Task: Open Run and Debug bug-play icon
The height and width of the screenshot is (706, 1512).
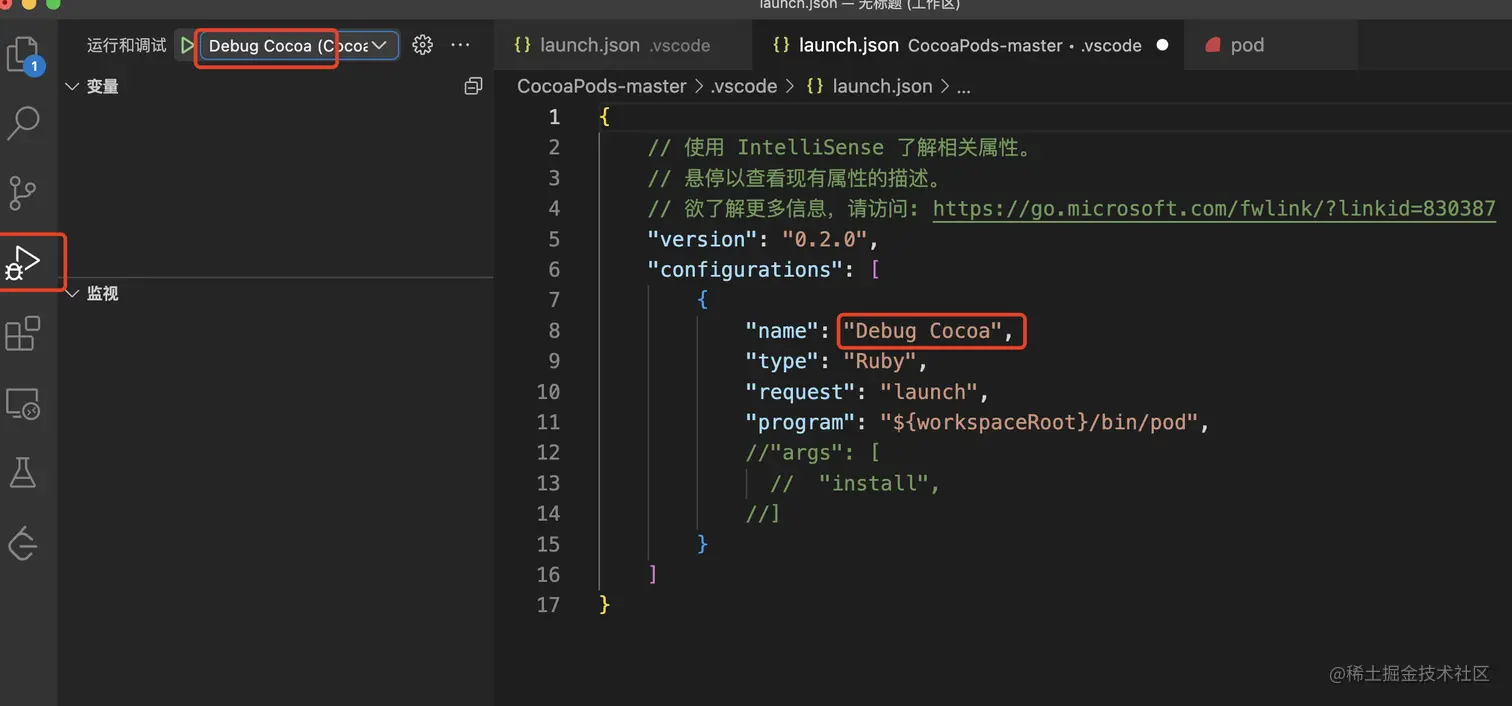Action: [24, 263]
